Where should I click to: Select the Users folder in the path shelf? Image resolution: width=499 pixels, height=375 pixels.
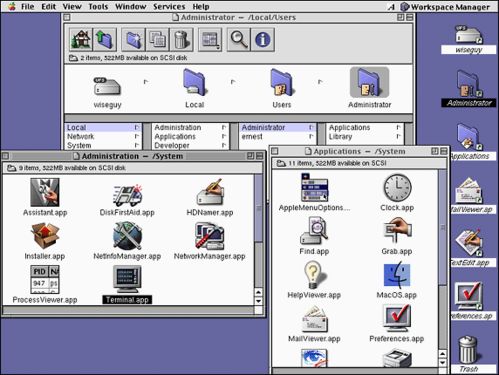[282, 82]
